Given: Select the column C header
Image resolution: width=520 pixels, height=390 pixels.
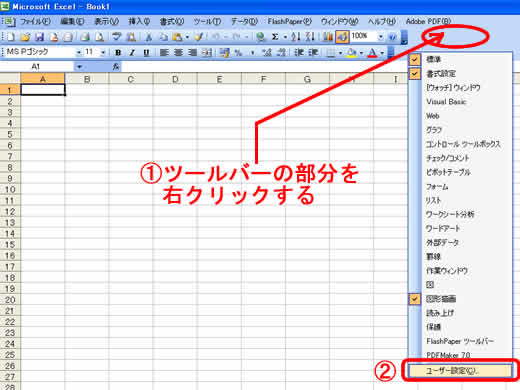Looking at the screenshot, I should point(131,79).
